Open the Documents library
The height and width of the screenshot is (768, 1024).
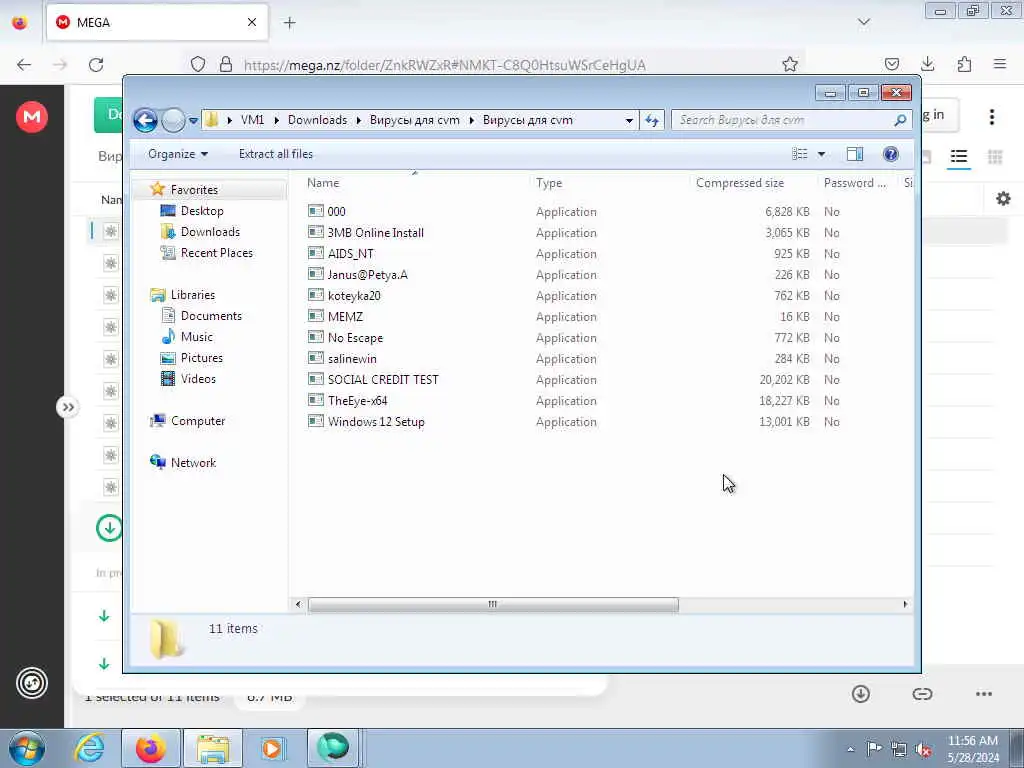tap(211, 315)
